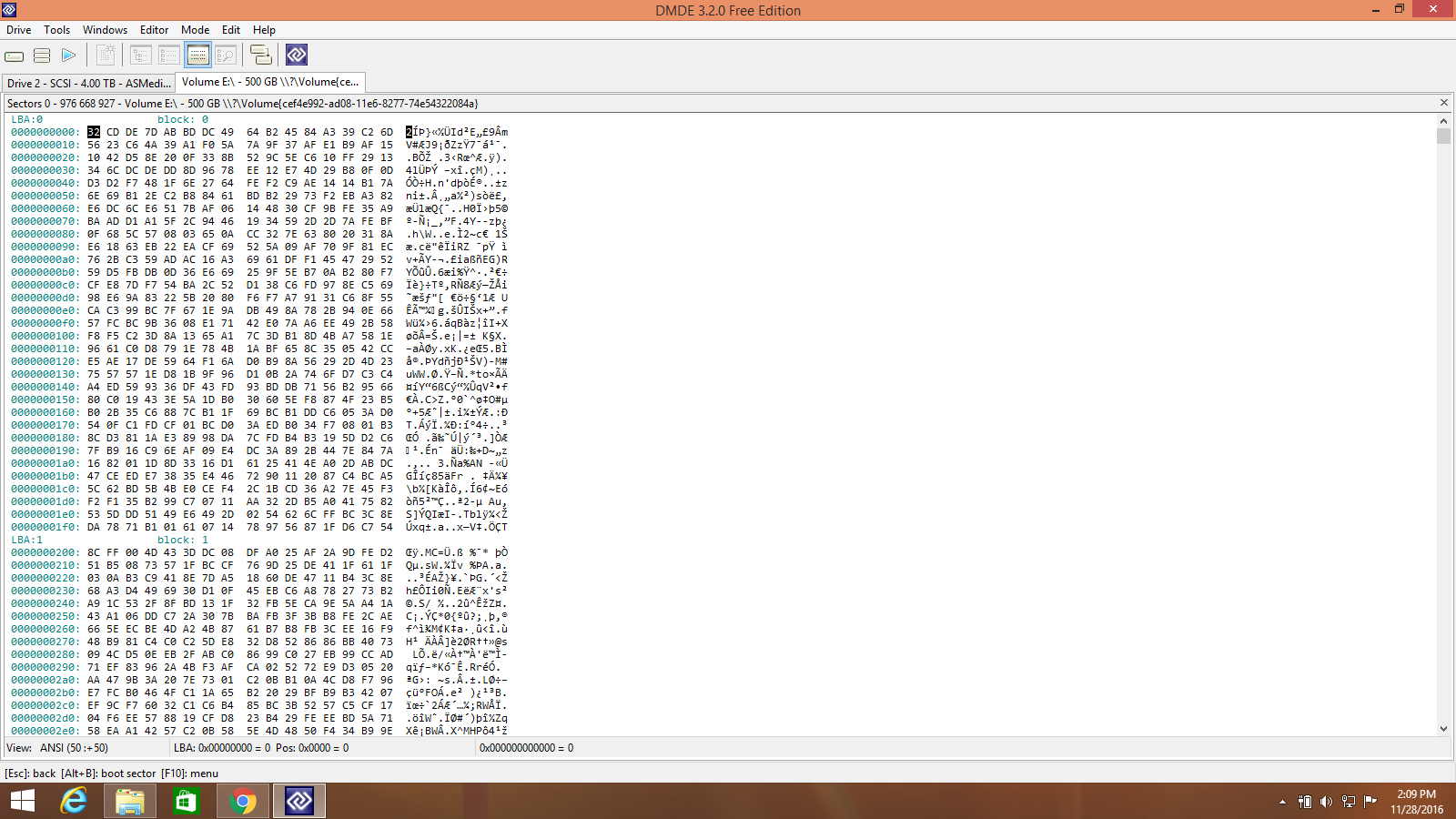Viewport: 1456px width, 819px height.
Task: Open the Mode menu
Action: pos(195,30)
